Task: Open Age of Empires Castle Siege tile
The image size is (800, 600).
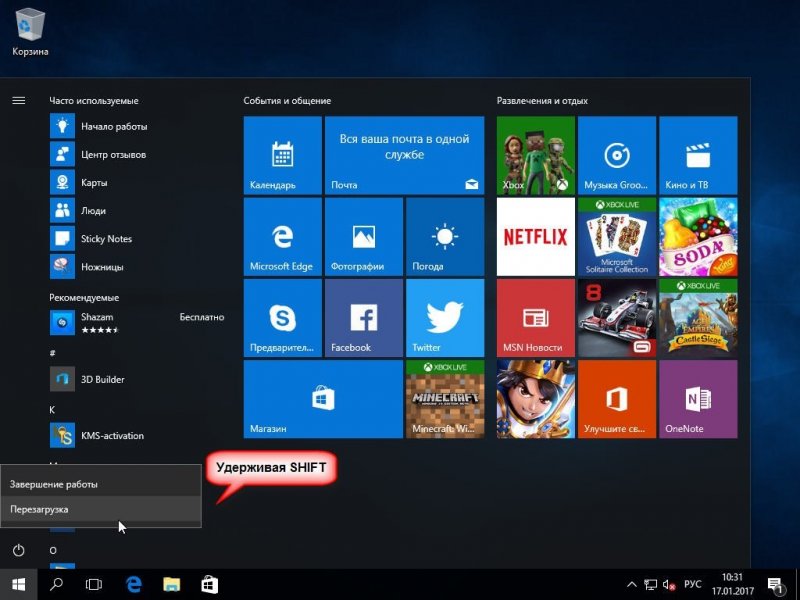Action: [698, 318]
